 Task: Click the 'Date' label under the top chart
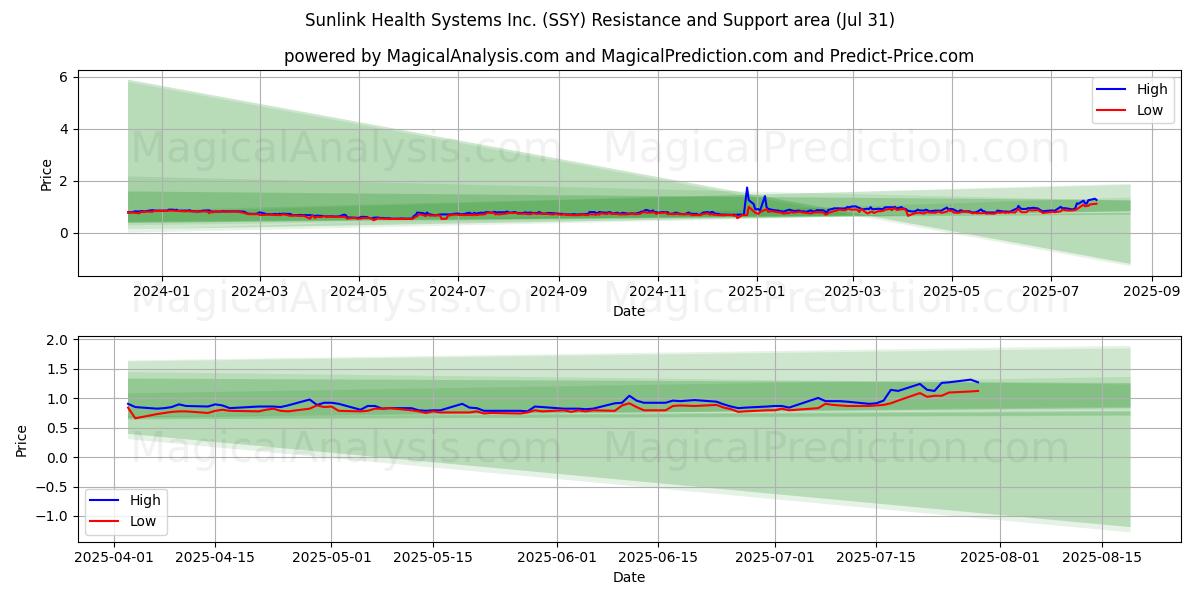tap(629, 311)
